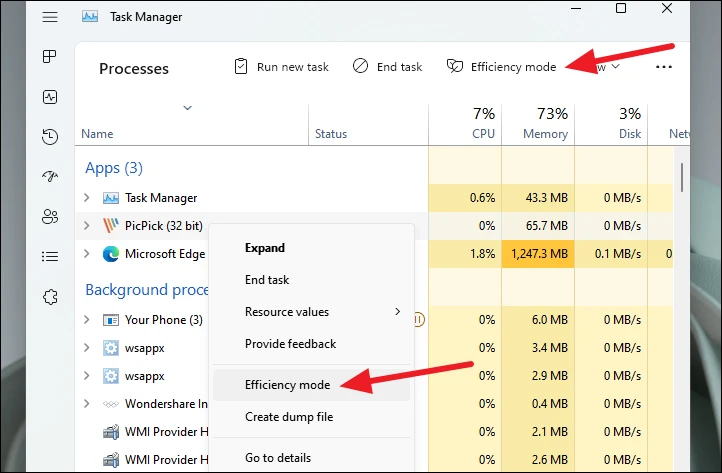Open the Resource values submenu
The image size is (722, 473).
[x=311, y=311]
